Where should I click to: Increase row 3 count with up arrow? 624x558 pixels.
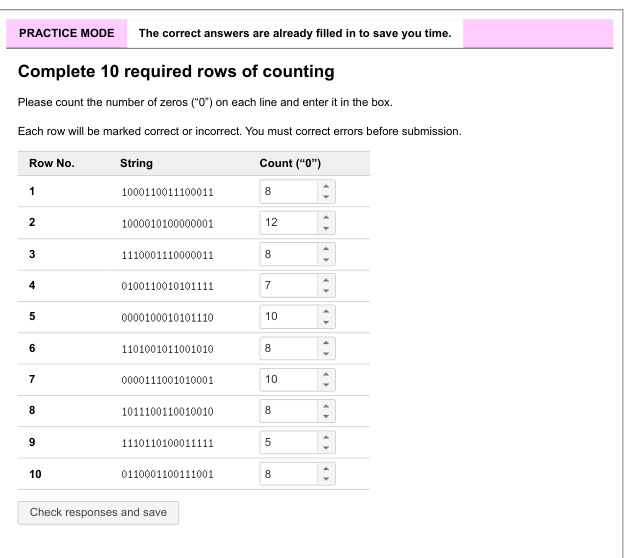(326, 250)
